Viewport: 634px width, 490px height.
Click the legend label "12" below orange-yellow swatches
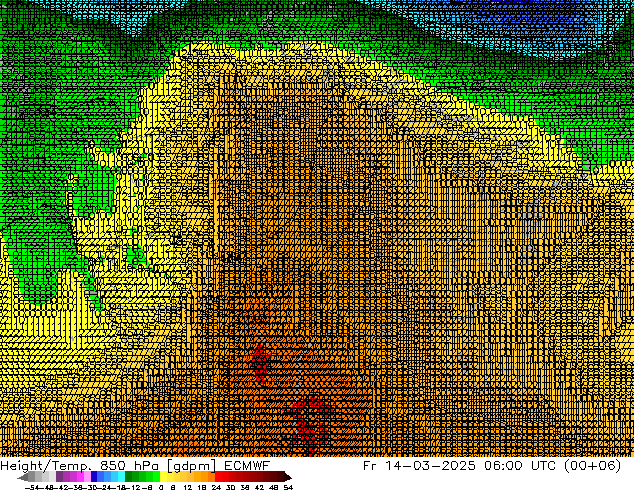coord(188,488)
